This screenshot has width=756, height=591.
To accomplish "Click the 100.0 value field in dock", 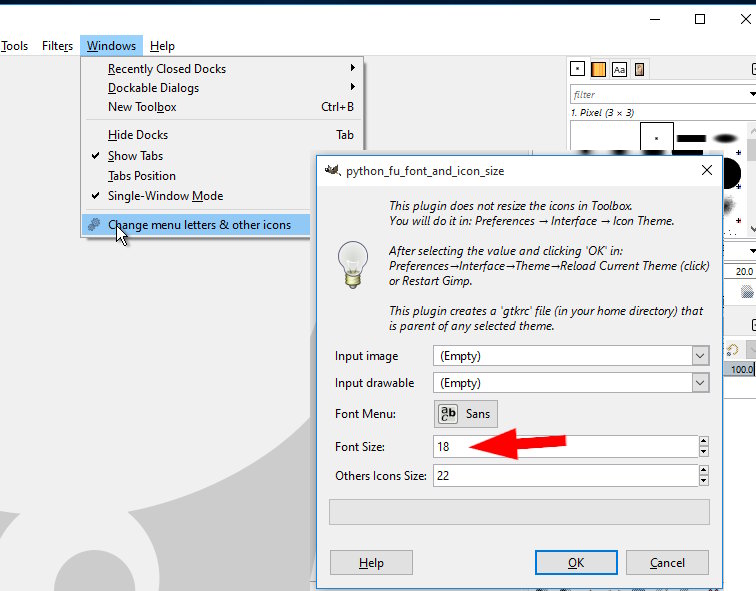I will tap(740, 369).
